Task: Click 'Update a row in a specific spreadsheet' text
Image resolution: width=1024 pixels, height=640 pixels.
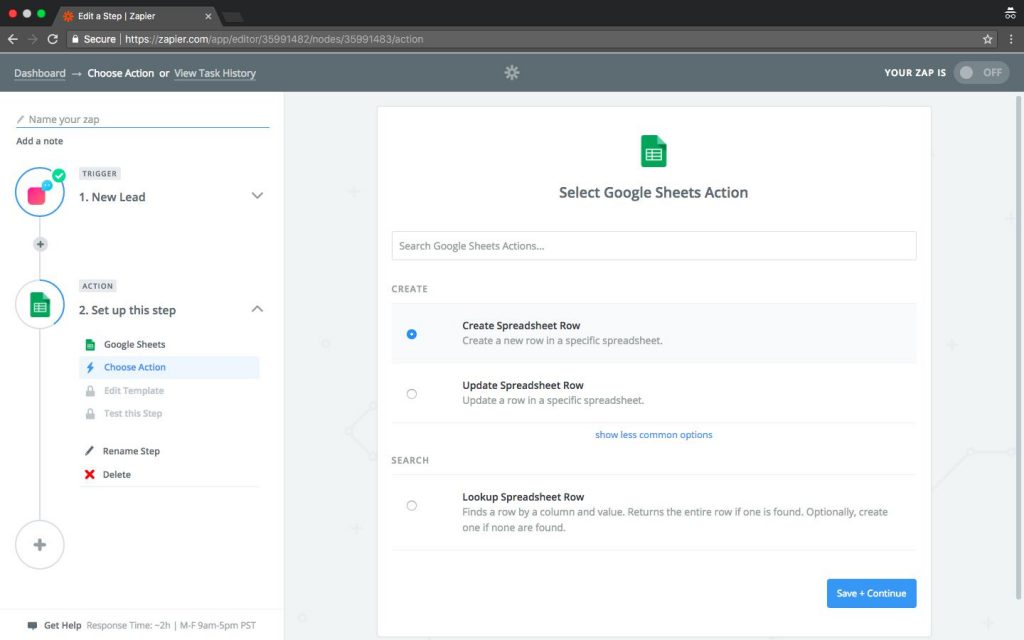Action: coord(553,400)
